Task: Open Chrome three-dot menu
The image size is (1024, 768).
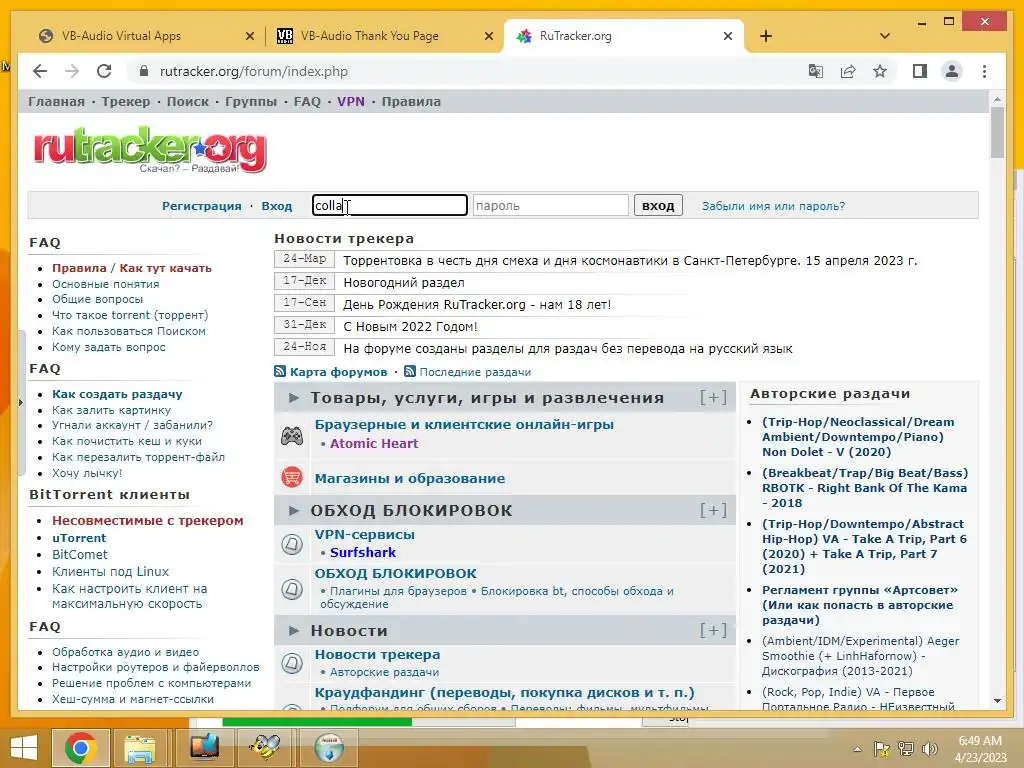Action: tap(984, 71)
